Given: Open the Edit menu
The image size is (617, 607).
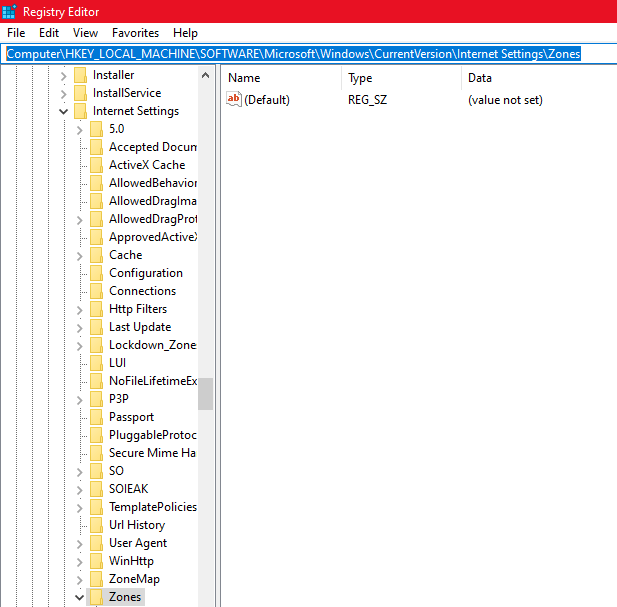Looking at the screenshot, I should 49,33.
